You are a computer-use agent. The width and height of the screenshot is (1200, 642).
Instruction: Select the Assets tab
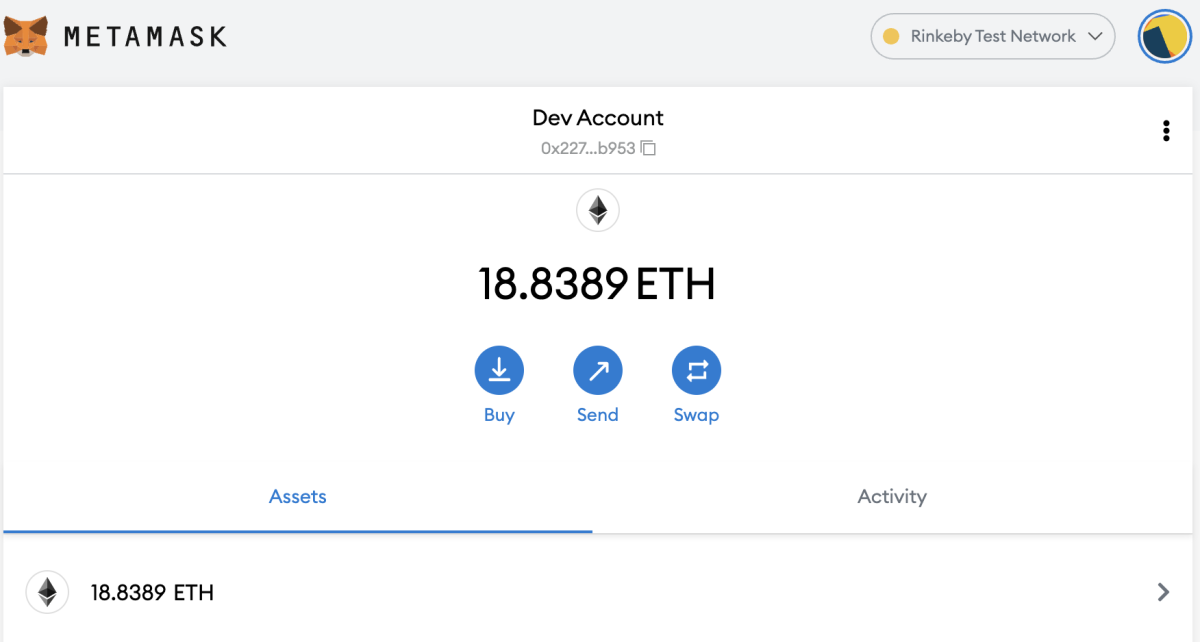[x=297, y=496]
